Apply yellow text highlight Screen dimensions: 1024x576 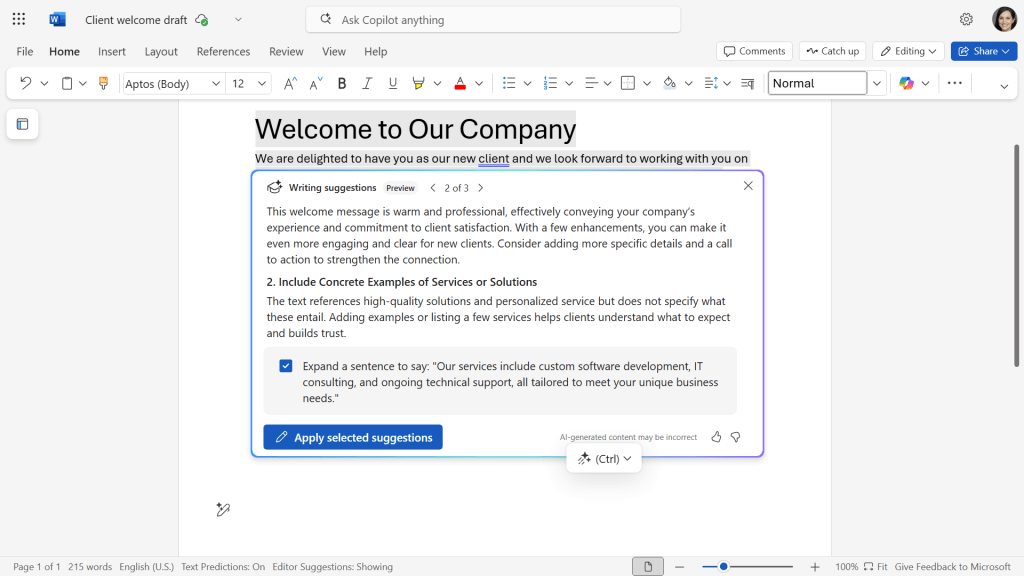[419, 83]
